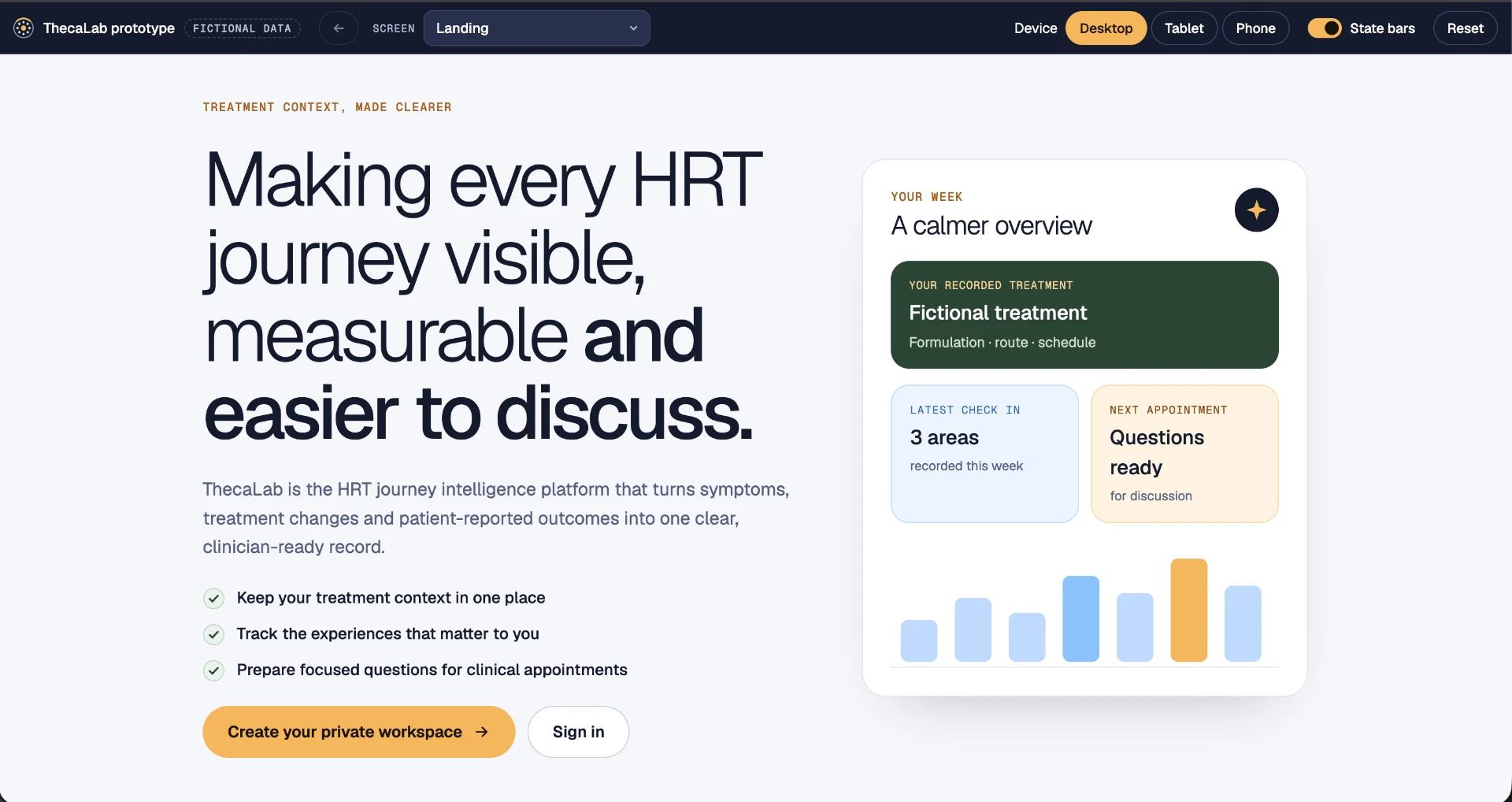Click the 'A calmer overview' heading
Image resolution: width=1512 pixels, height=802 pixels.
991,226
